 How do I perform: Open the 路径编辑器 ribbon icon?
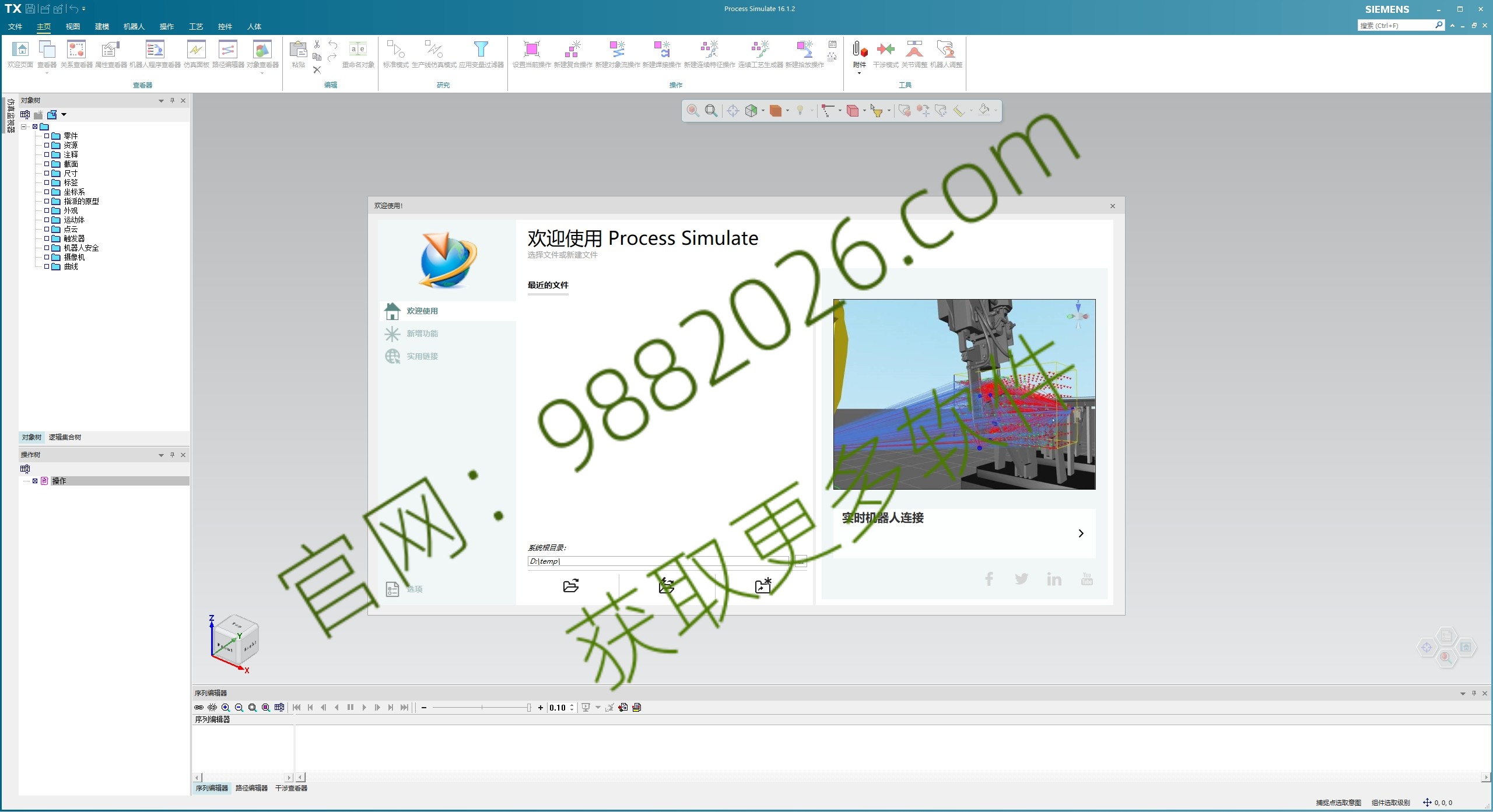pos(228,50)
